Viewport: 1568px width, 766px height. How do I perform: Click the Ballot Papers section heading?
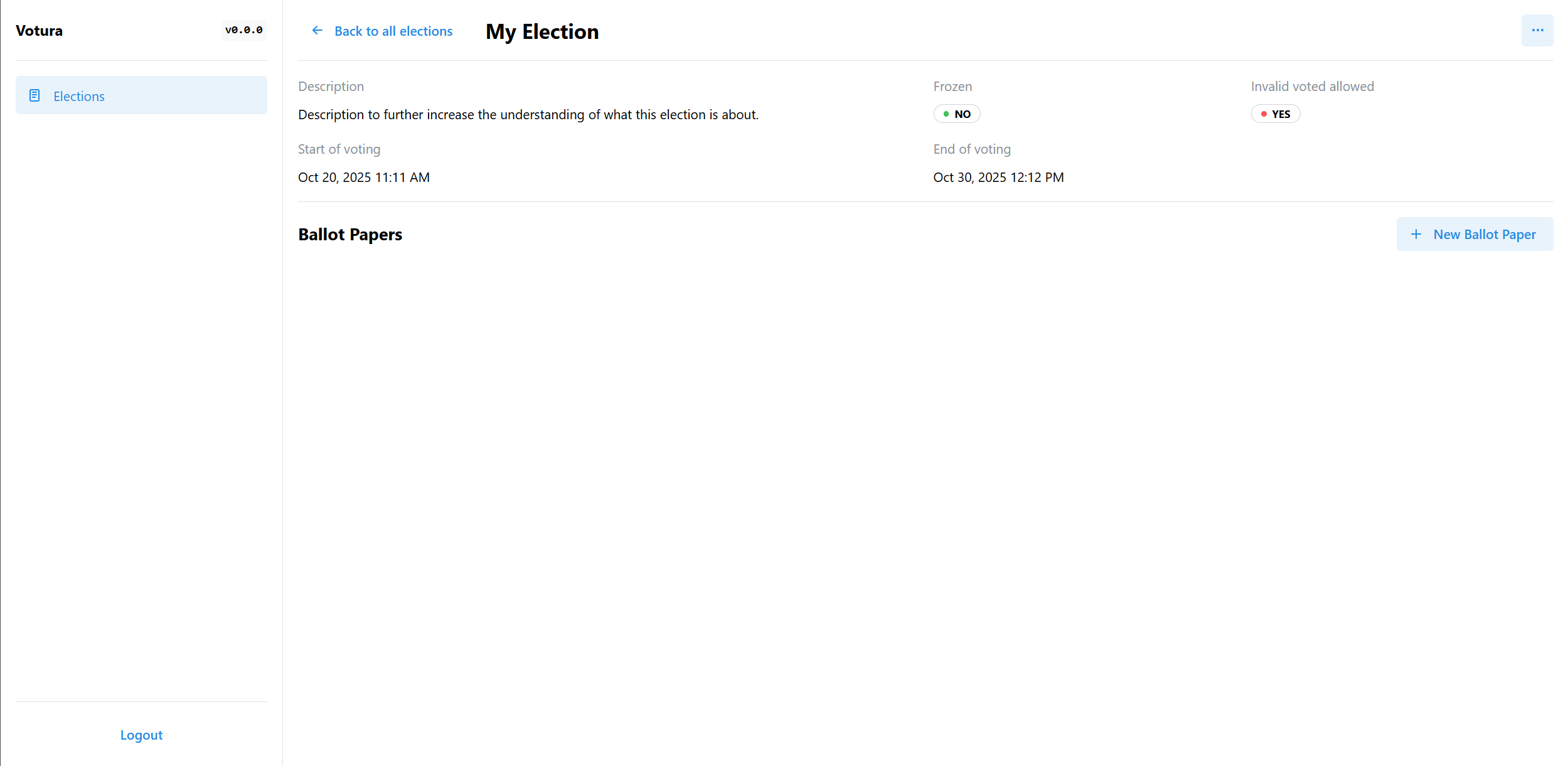[350, 235]
